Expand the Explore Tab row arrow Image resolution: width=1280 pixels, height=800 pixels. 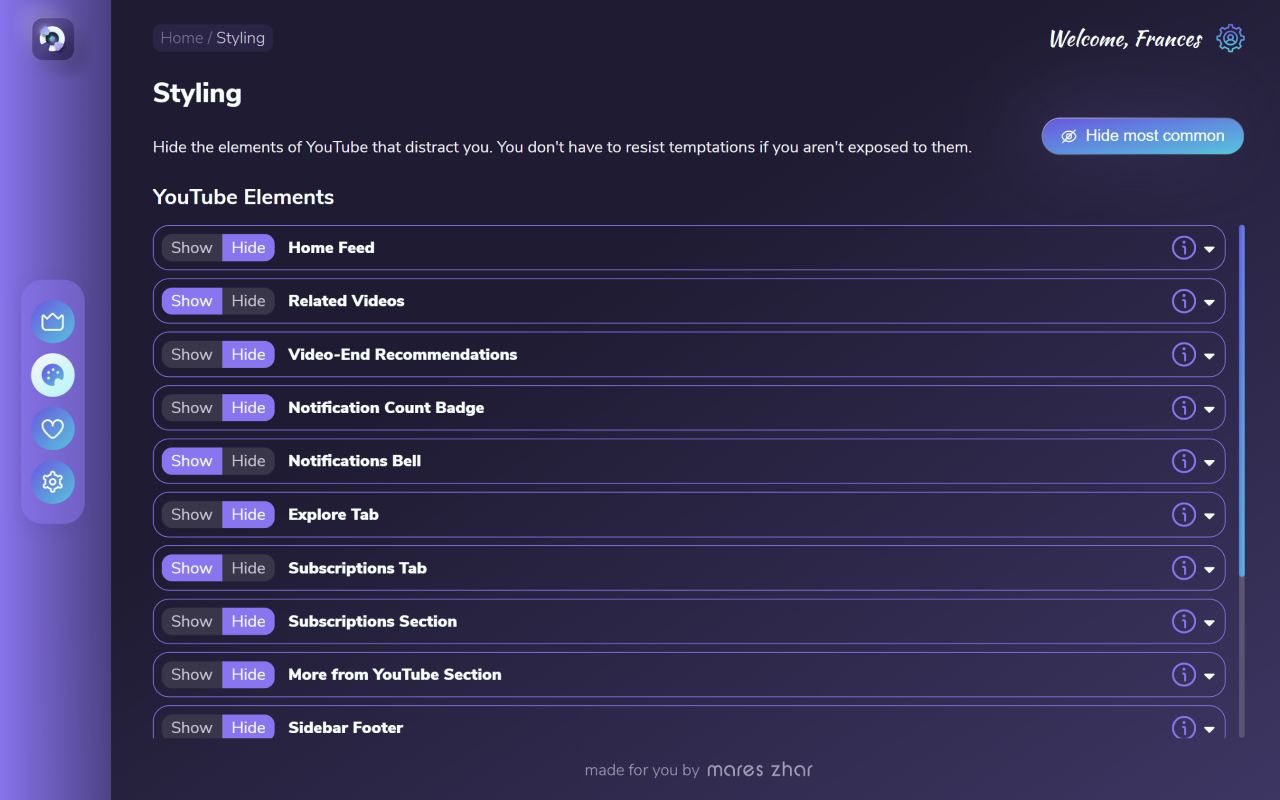(x=1209, y=516)
